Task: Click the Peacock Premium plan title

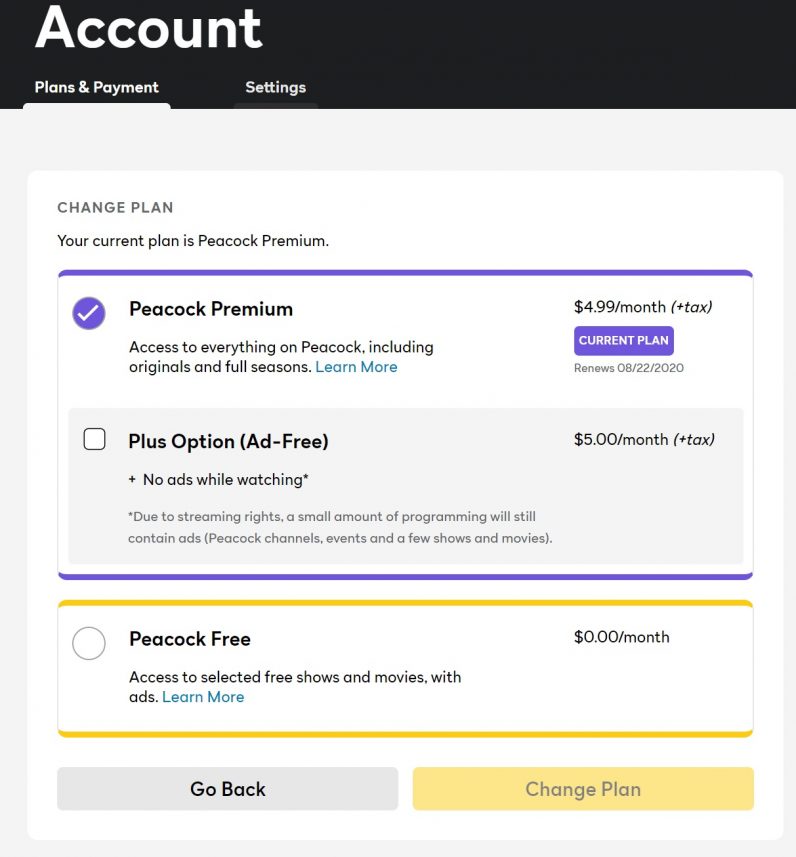Action: pyautogui.click(x=211, y=309)
